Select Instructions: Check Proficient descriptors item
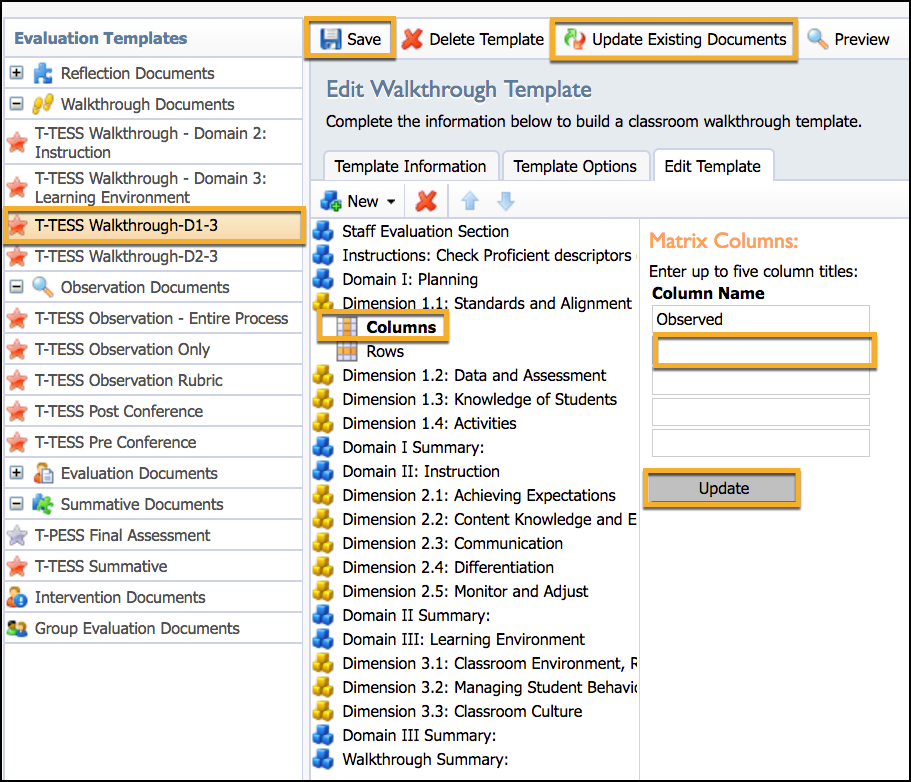Screen dimensions: 911x782 tap(487, 255)
